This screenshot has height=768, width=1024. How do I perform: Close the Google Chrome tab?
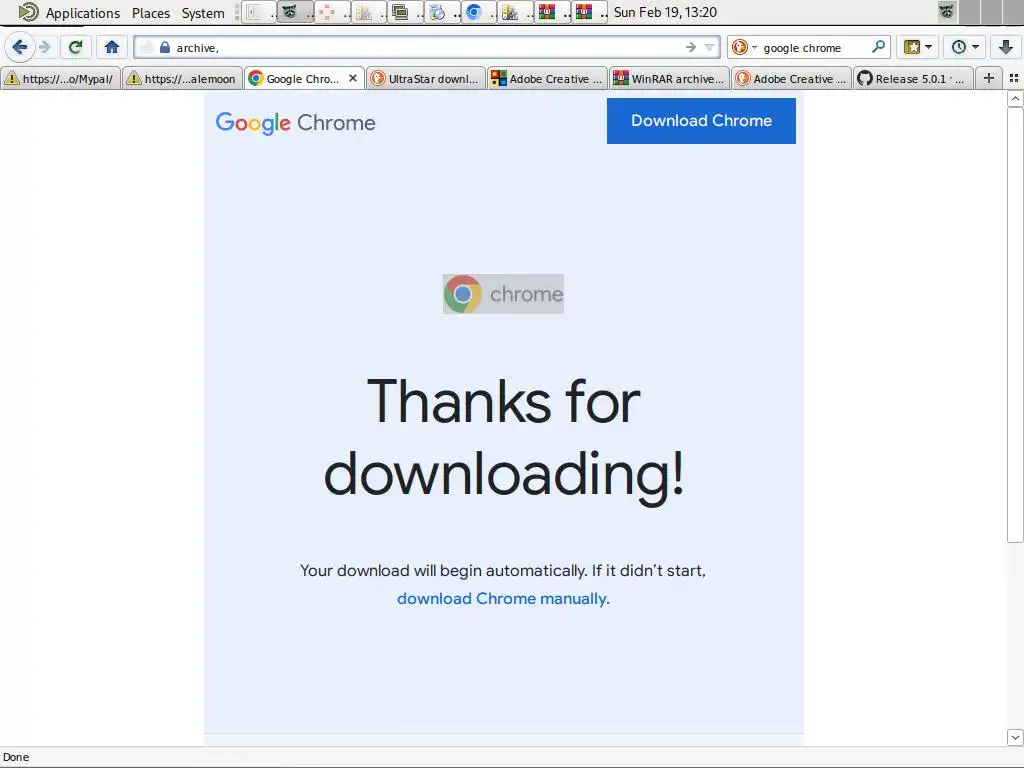pos(353,78)
